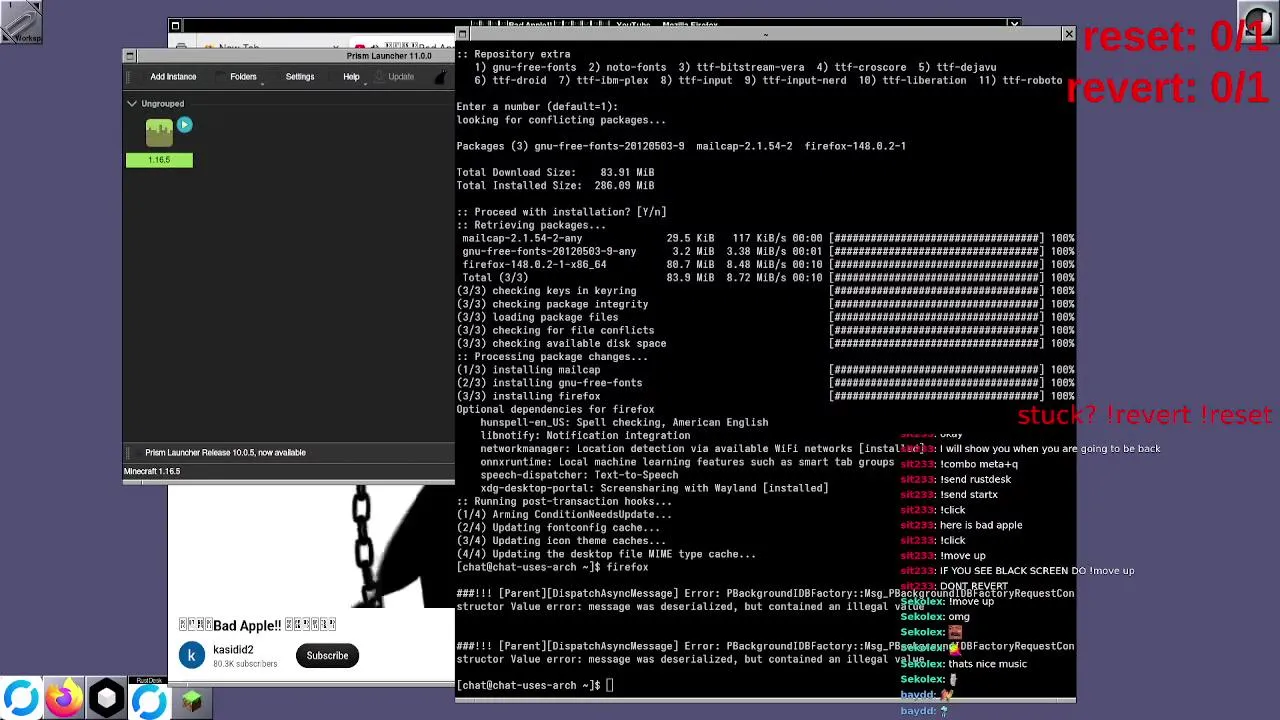Click the top-right desktop tray icon

click(x=1260, y=22)
